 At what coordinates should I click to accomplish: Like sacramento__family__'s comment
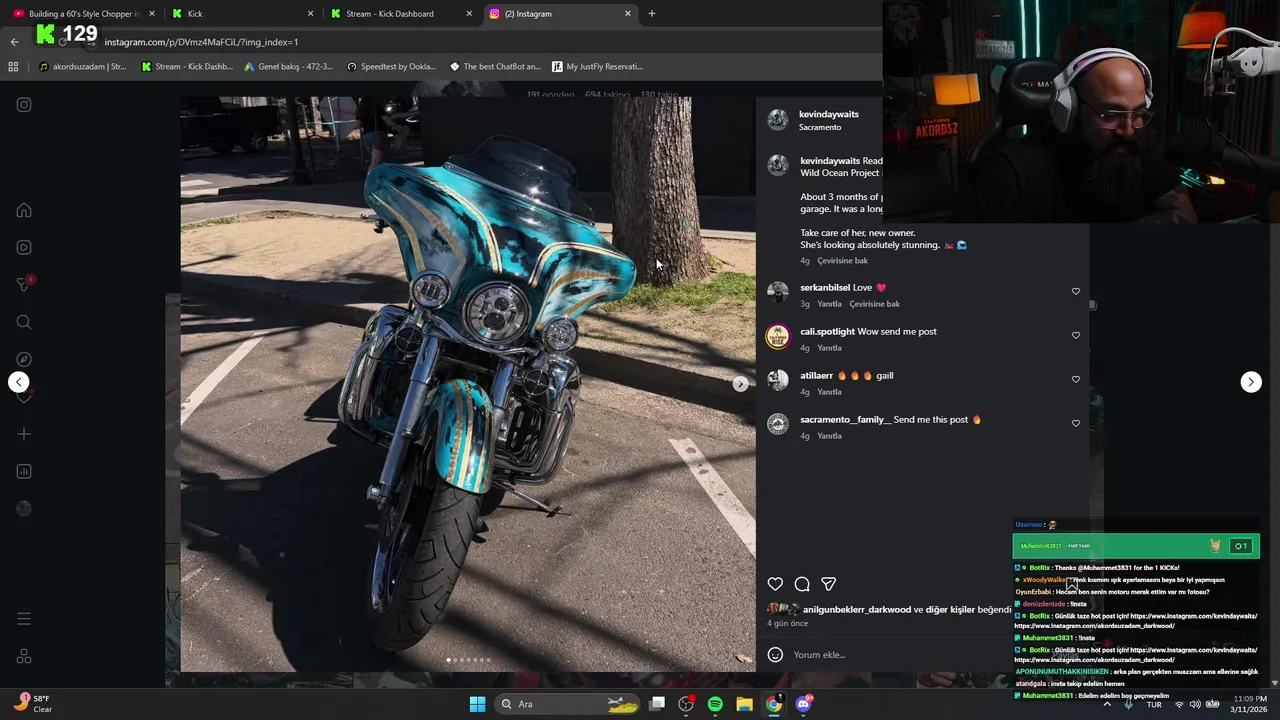coord(1076,423)
